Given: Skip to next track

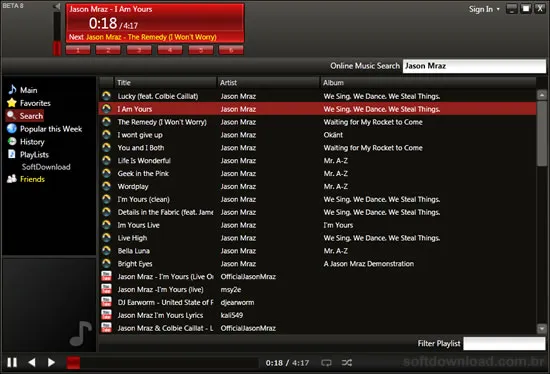Looking at the screenshot, I should point(51,362).
